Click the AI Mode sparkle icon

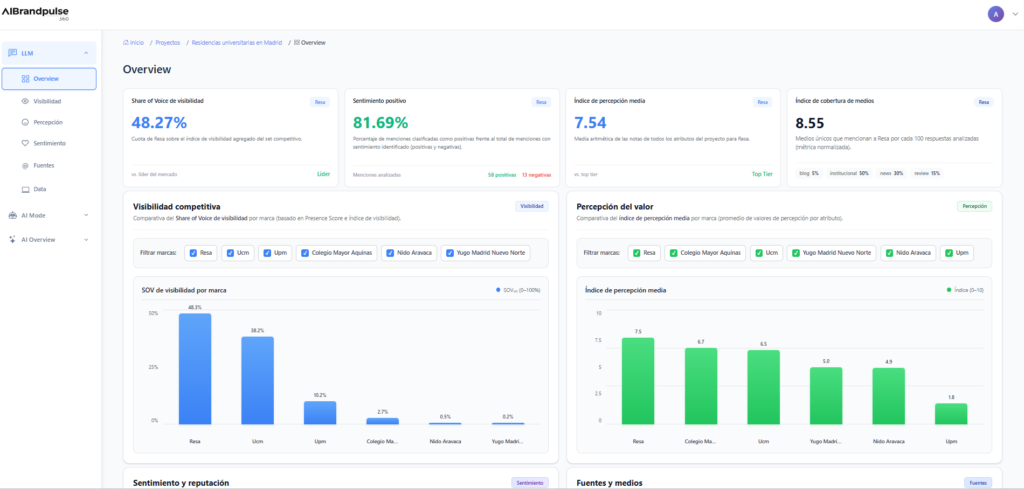(12, 215)
